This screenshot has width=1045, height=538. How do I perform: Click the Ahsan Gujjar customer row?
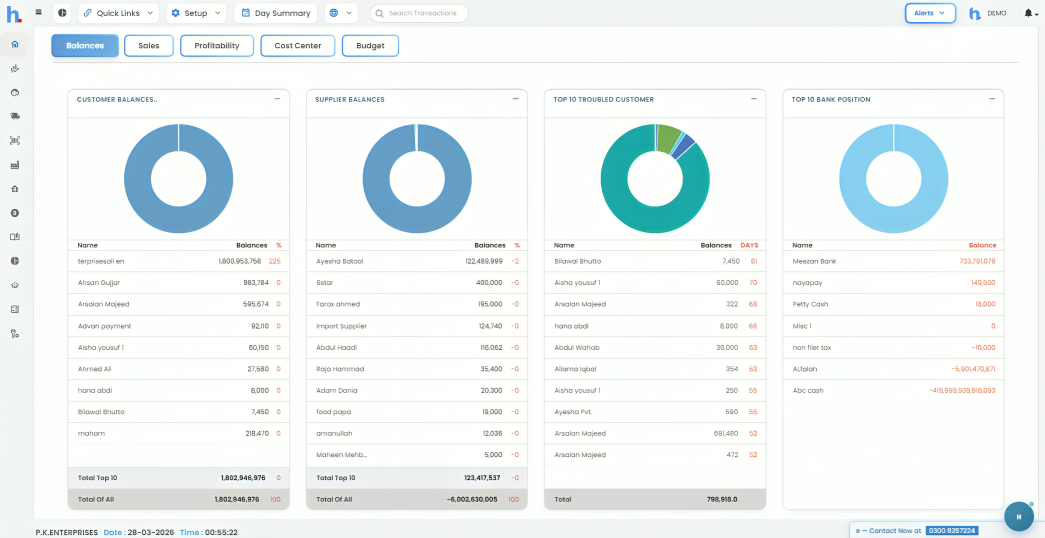(x=179, y=283)
